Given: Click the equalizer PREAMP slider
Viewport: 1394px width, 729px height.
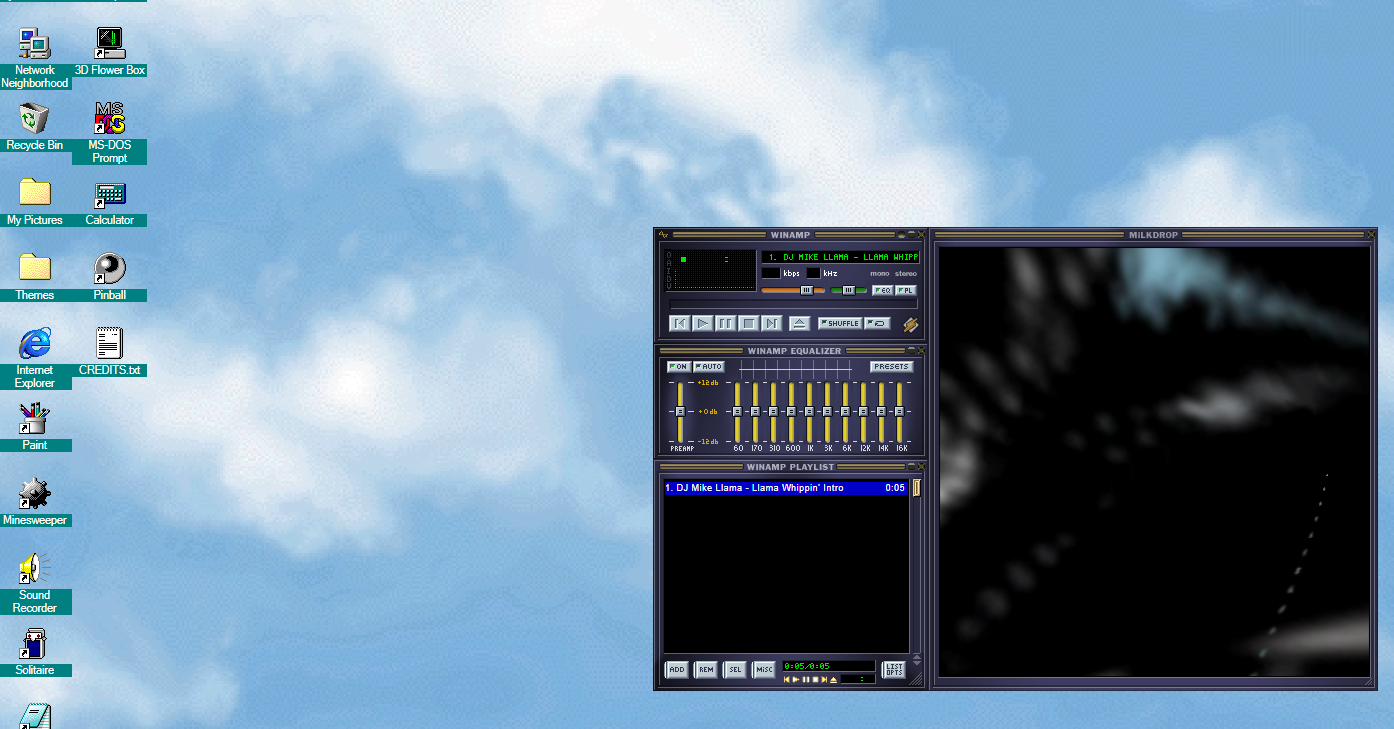Looking at the screenshot, I should pyautogui.click(x=680, y=411).
